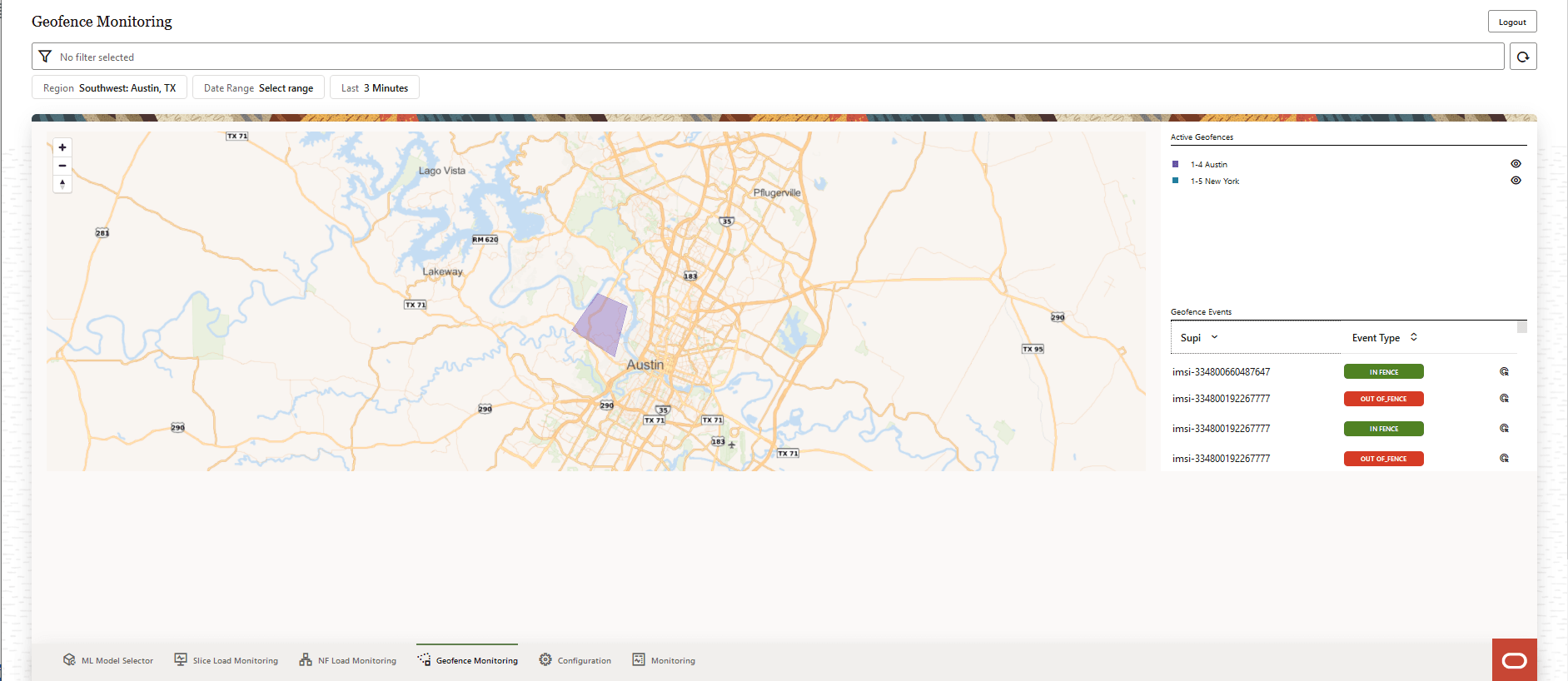The image size is (1568, 681).
Task: Locate last OUT OF_FENCE event row
Action: click(1504, 459)
